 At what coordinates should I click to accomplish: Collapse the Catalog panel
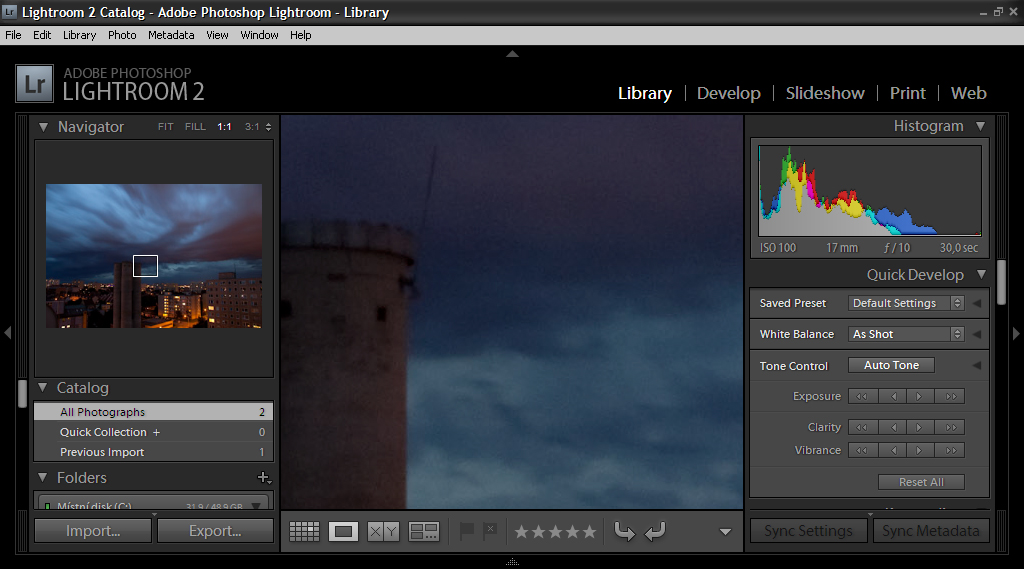[43, 388]
